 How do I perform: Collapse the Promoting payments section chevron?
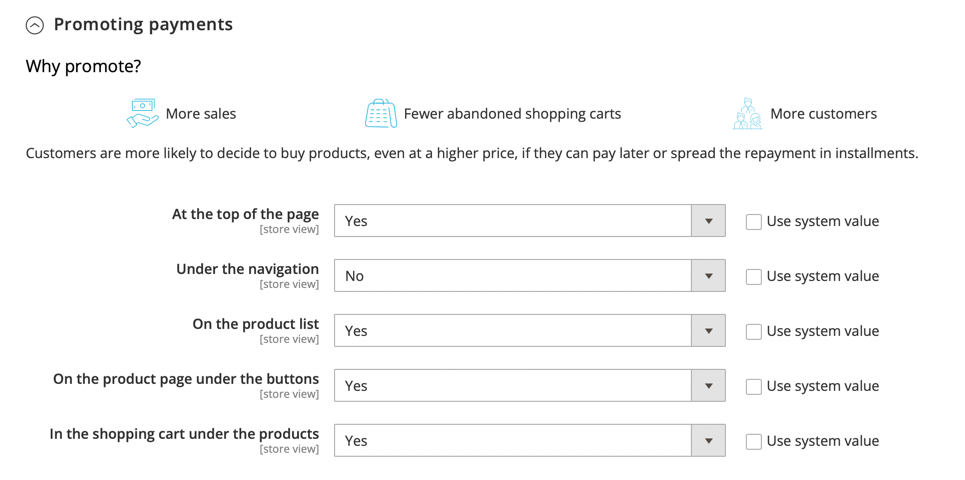pyautogui.click(x=35, y=26)
